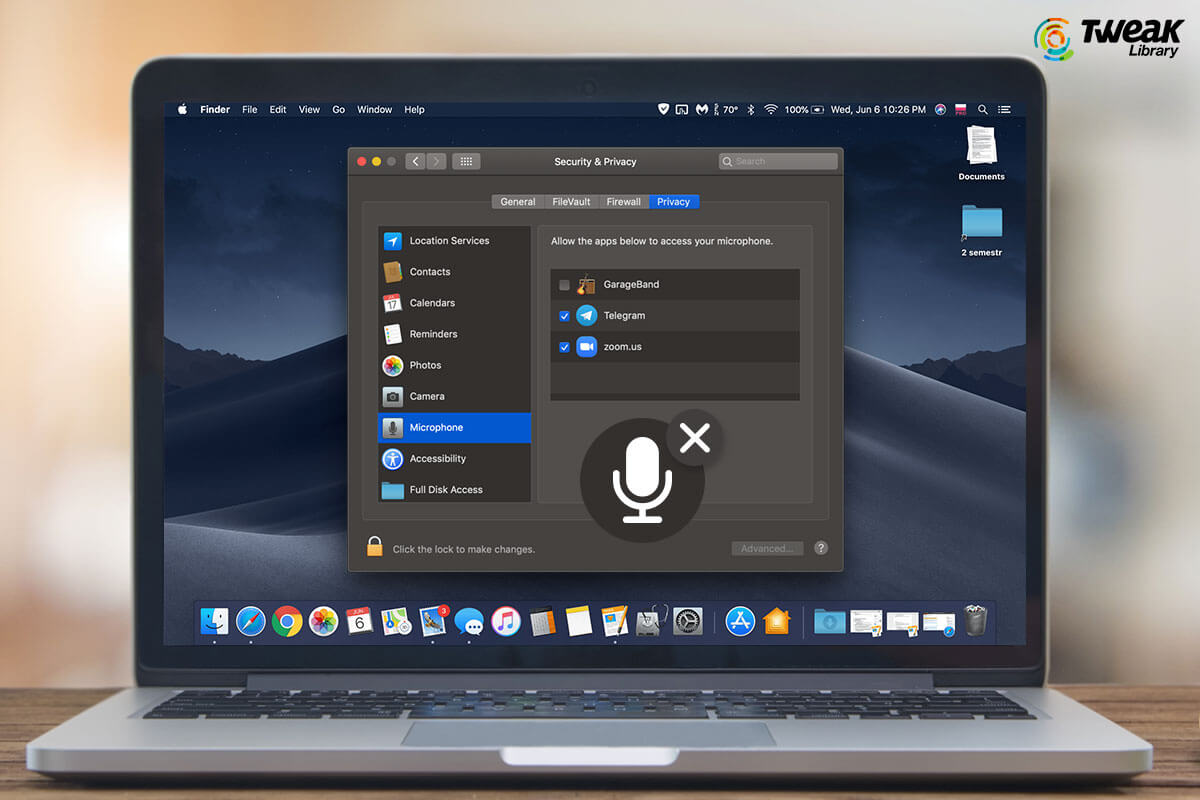Viewport: 1200px width, 800px height.
Task: Open the Show All preferences grid icon
Action: point(466,161)
